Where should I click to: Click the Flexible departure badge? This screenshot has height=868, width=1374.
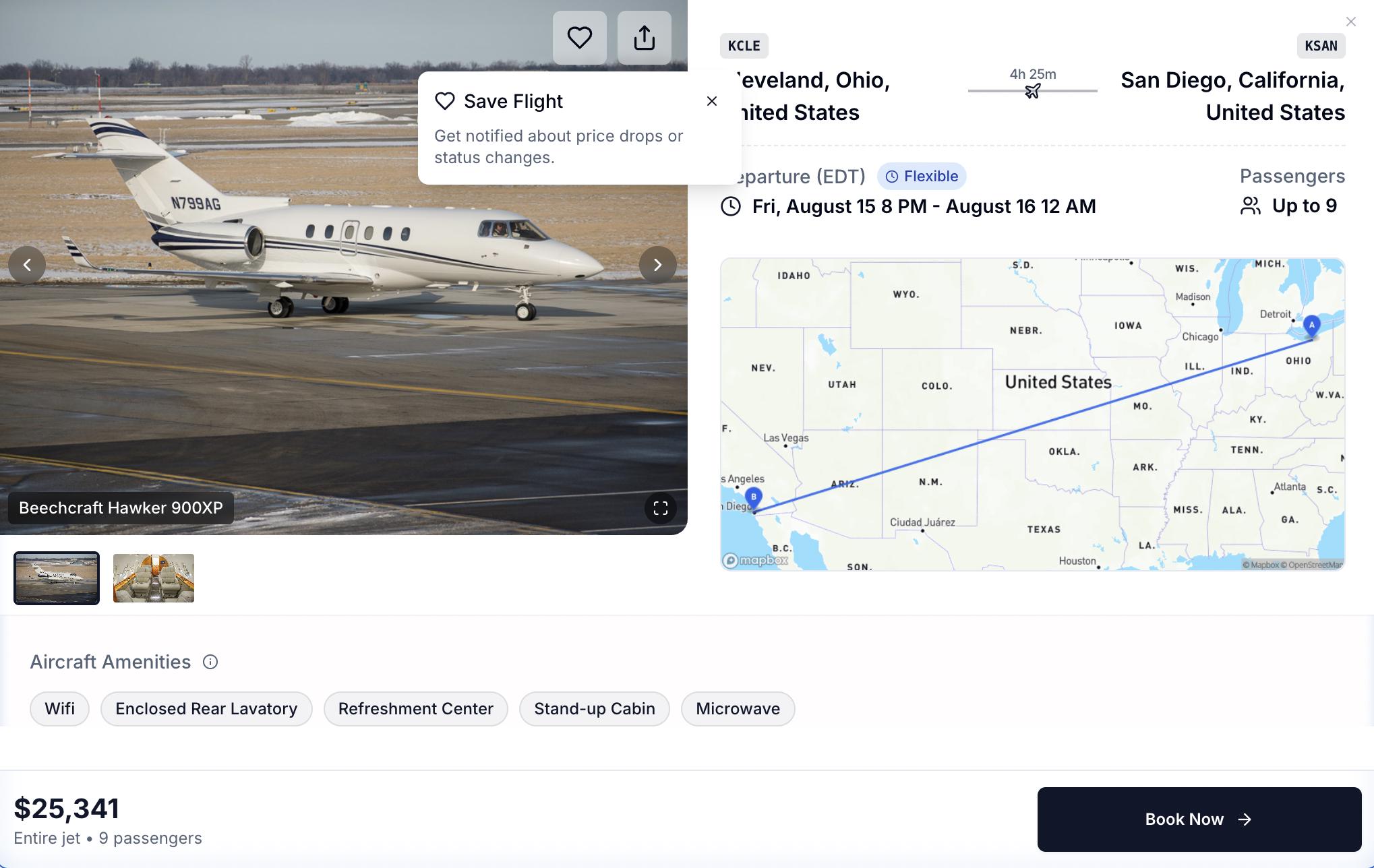921,177
